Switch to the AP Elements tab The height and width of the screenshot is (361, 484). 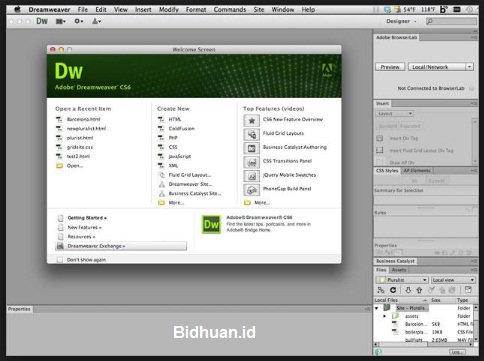coord(417,171)
